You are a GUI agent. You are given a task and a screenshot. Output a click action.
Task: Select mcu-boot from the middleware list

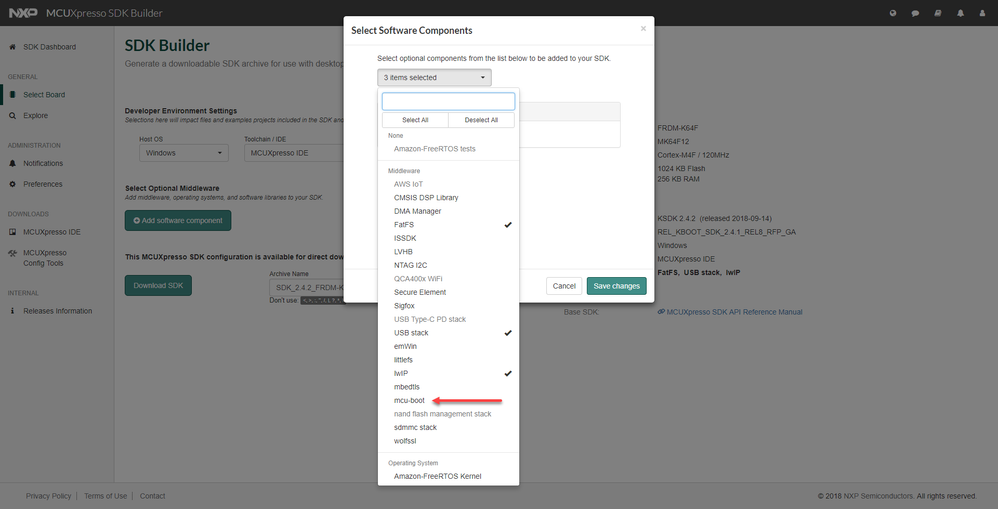[410, 400]
